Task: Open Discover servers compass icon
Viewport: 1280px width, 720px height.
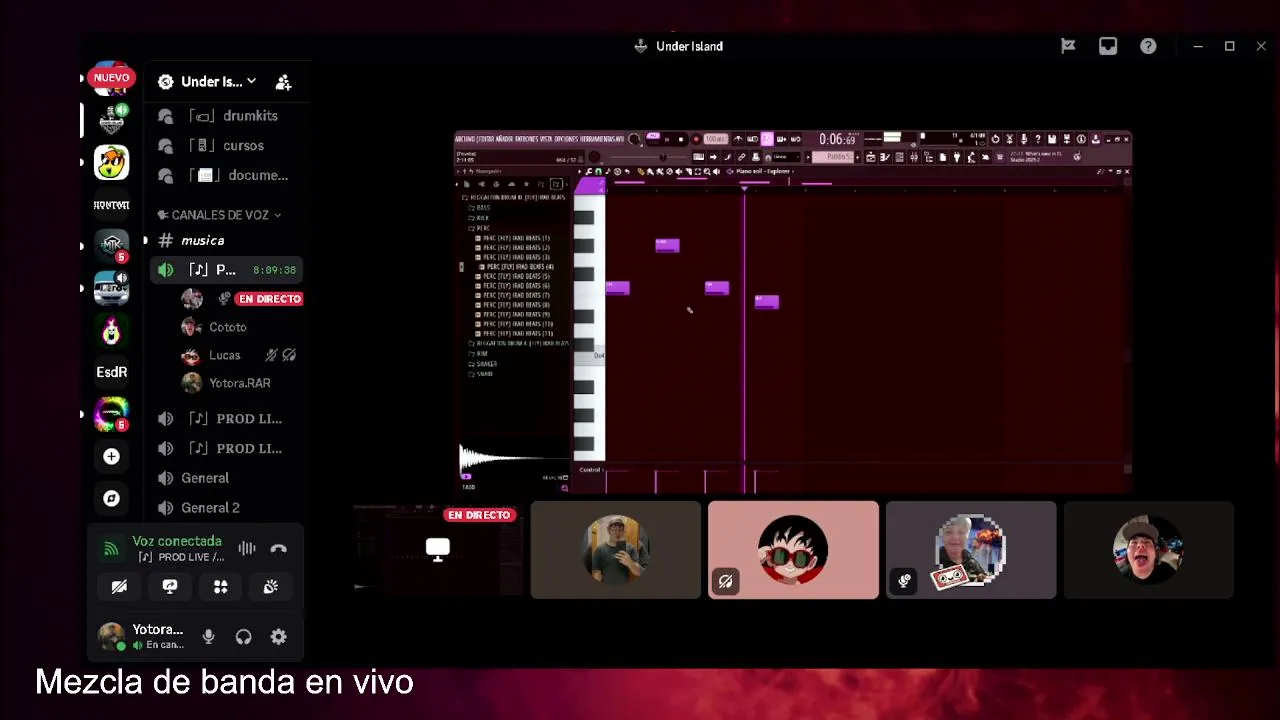Action: click(111, 498)
